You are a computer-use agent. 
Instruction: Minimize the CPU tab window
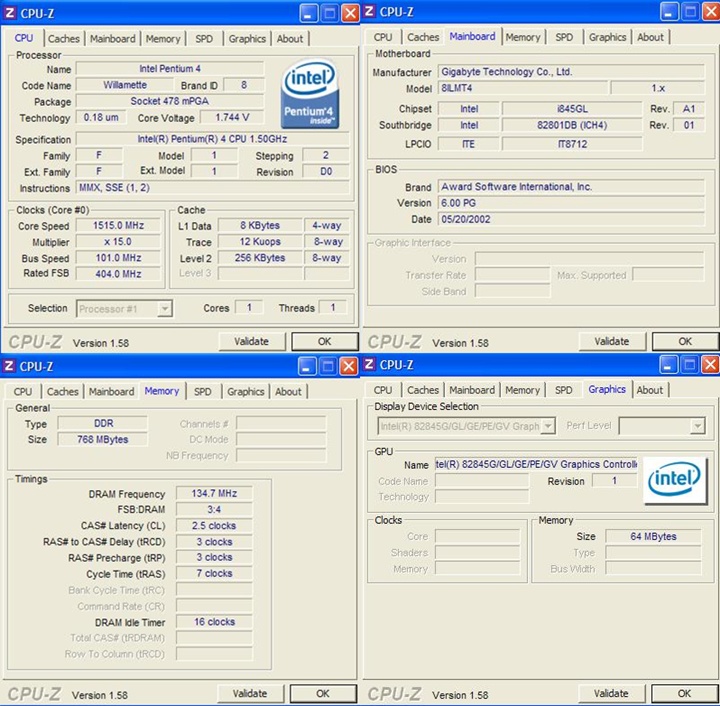308,13
